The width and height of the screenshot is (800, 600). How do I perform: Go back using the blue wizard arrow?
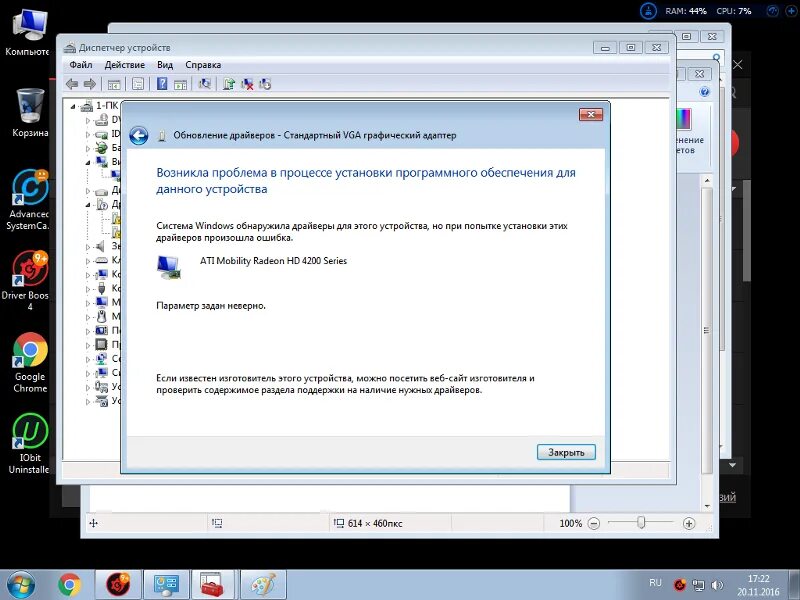tap(138, 136)
